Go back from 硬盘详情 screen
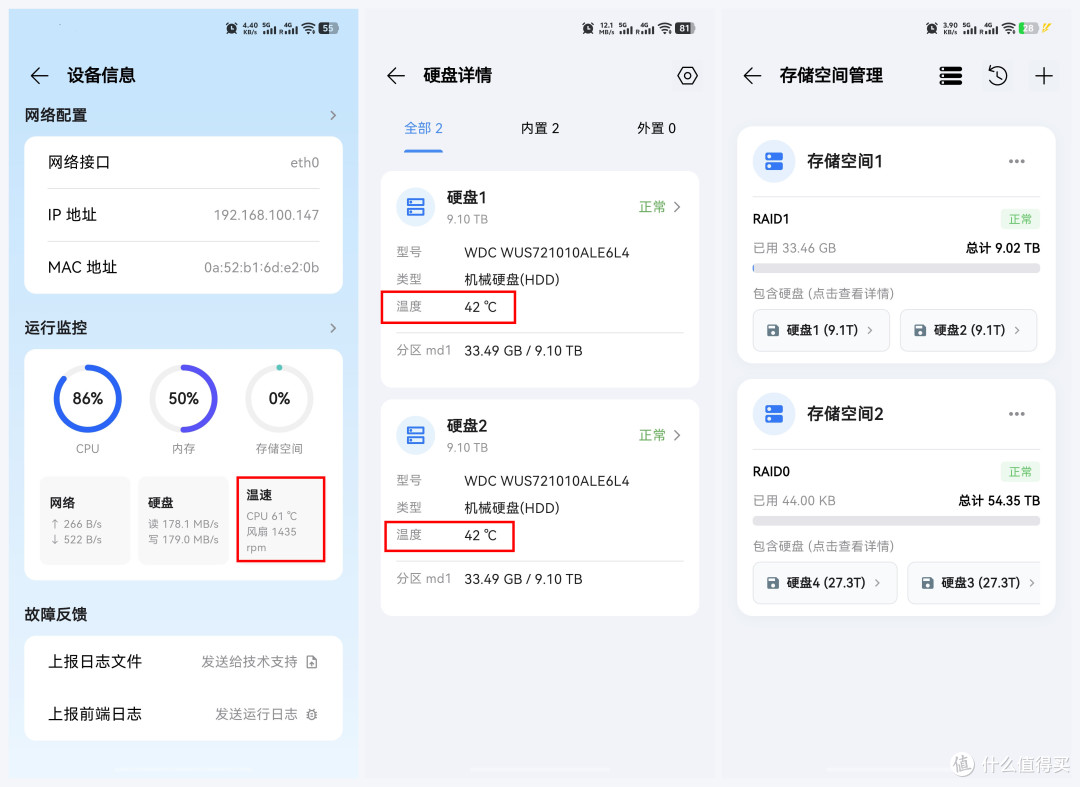The height and width of the screenshot is (787, 1080). pyautogui.click(x=396, y=76)
